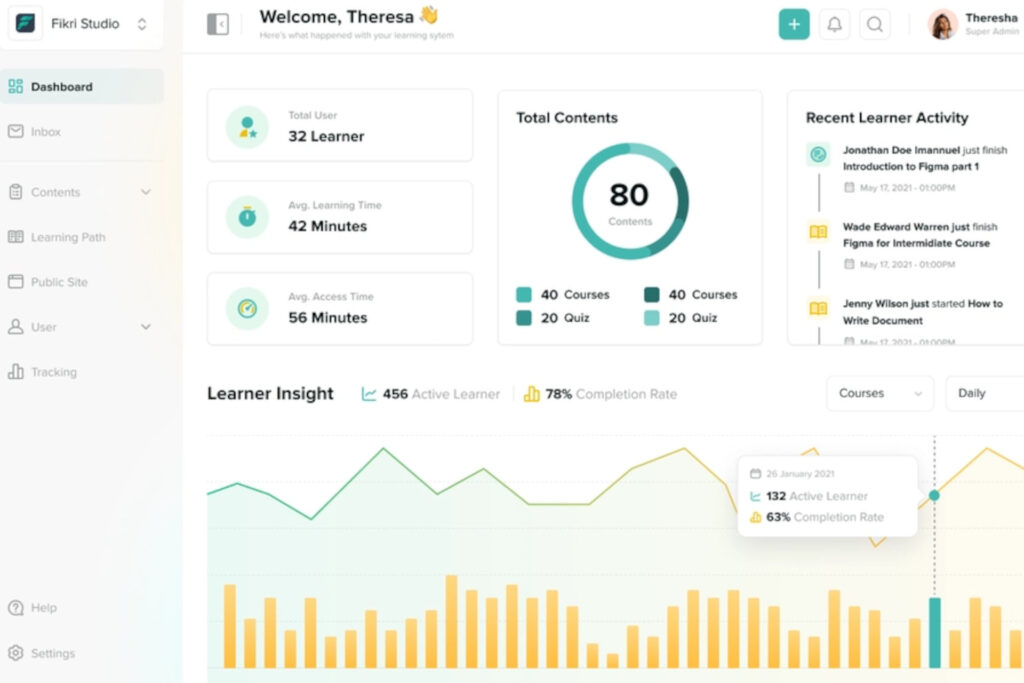Open the Courses filter dropdown
This screenshot has height=683, width=1024.
pyautogui.click(x=879, y=393)
